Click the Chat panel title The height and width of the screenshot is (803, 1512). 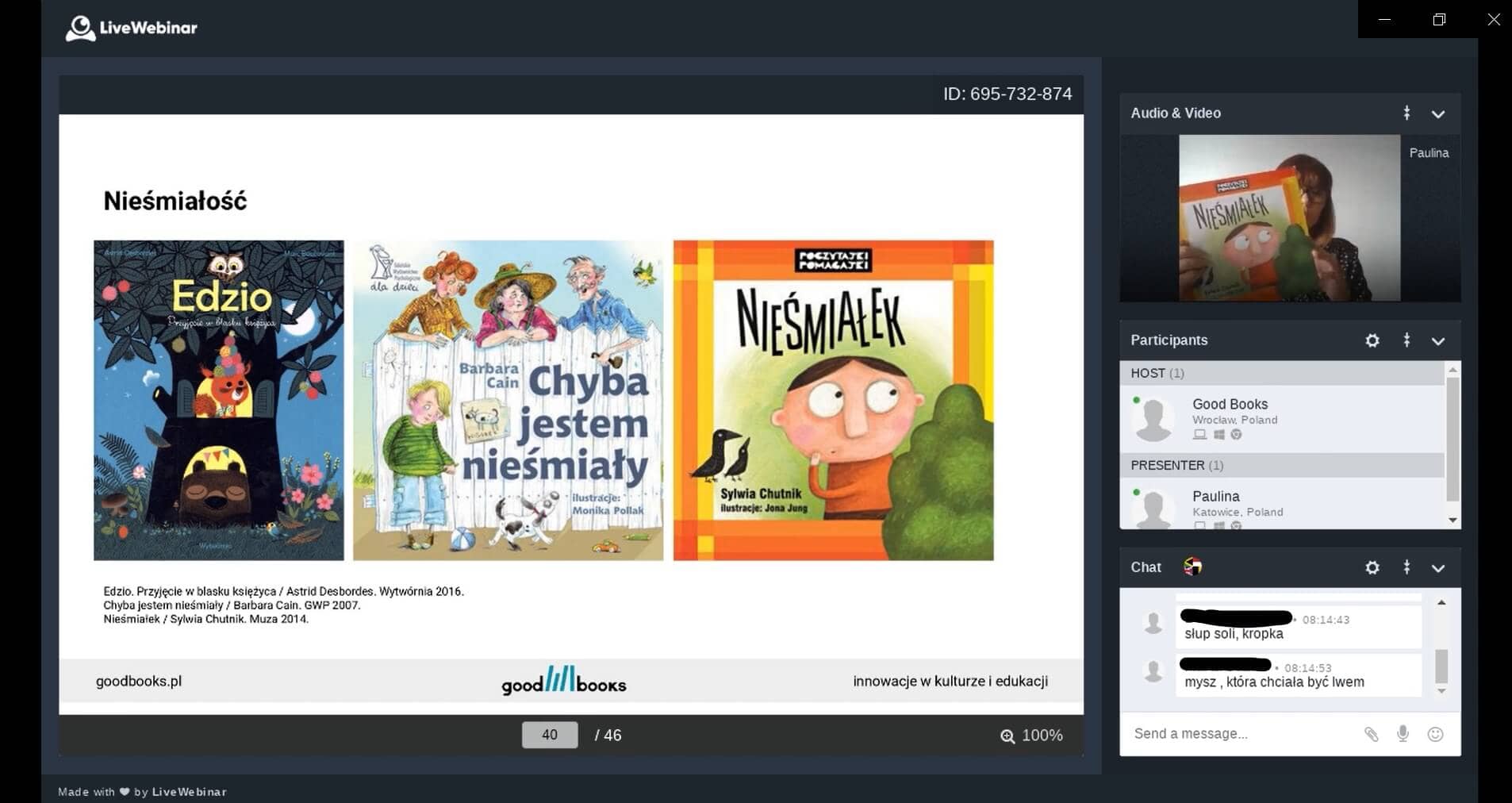click(1146, 567)
